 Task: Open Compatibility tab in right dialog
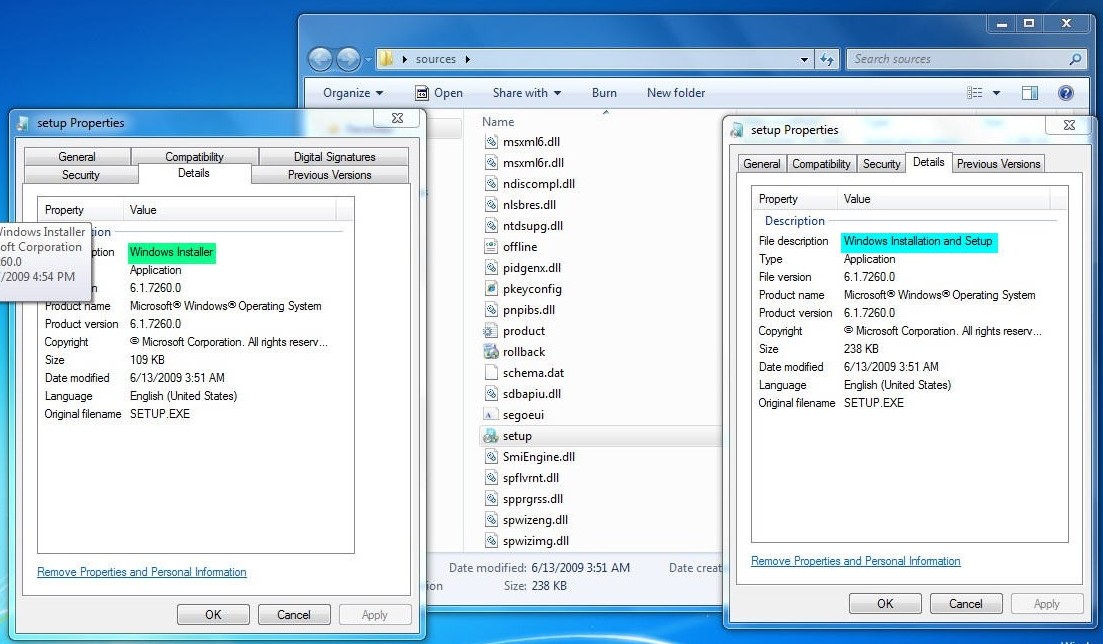pyautogui.click(x=821, y=164)
